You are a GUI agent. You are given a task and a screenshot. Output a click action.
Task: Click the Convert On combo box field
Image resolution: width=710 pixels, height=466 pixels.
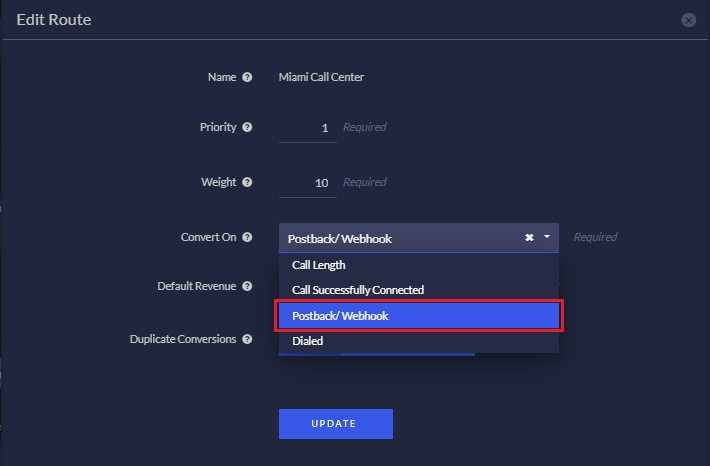[x=419, y=238]
